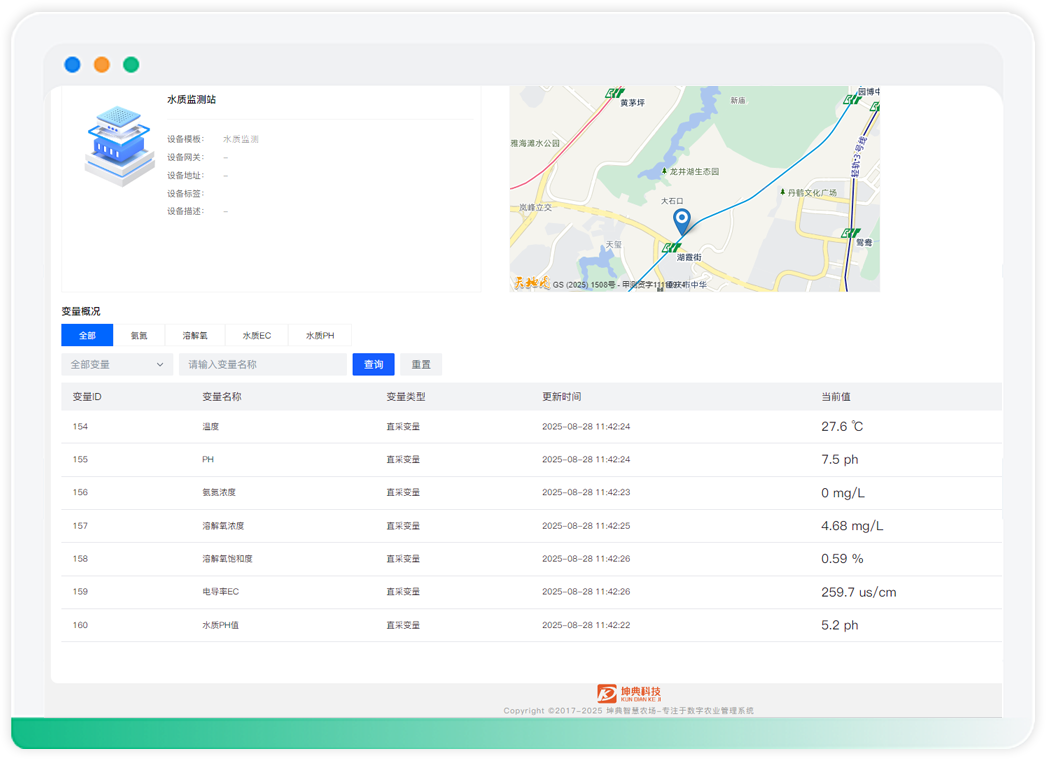Select the 全部 tab
This screenshot has height=759, width=1046.
click(87, 336)
